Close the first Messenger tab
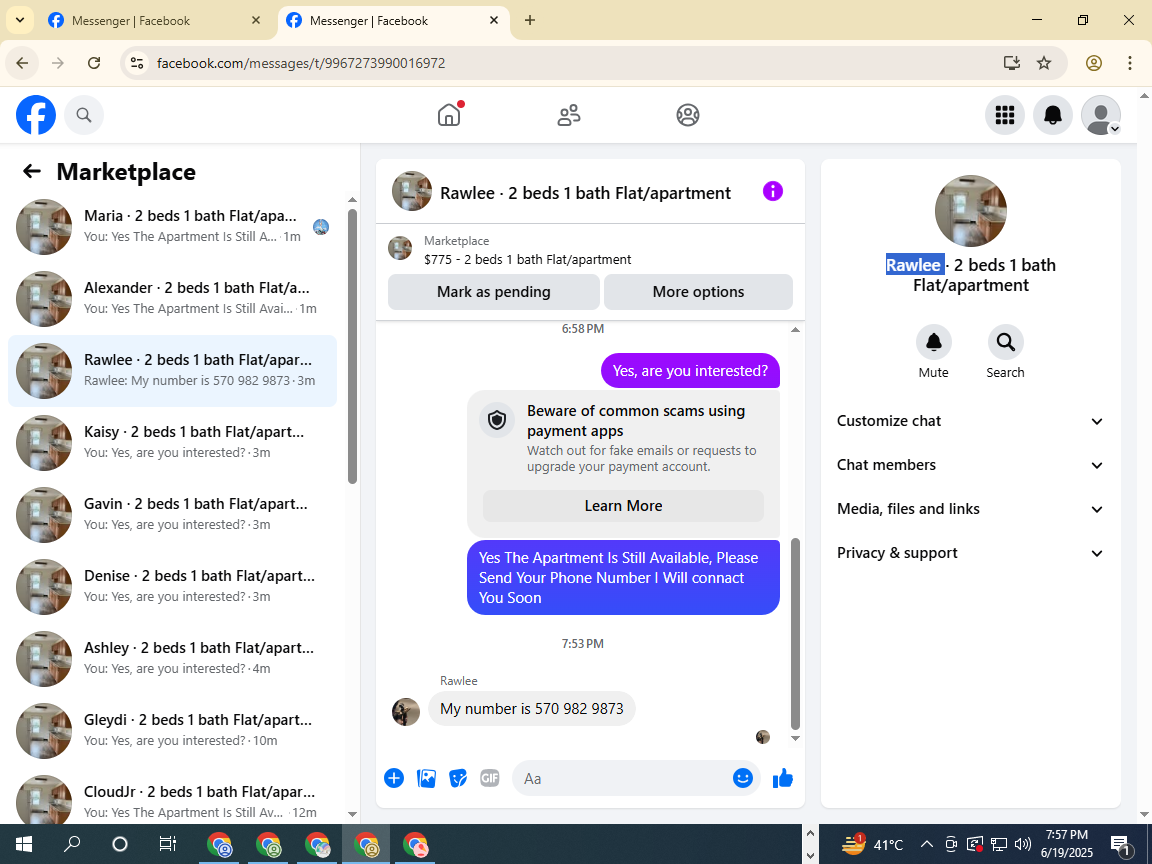Viewport: 1152px width, 864px height. point(256,21)
